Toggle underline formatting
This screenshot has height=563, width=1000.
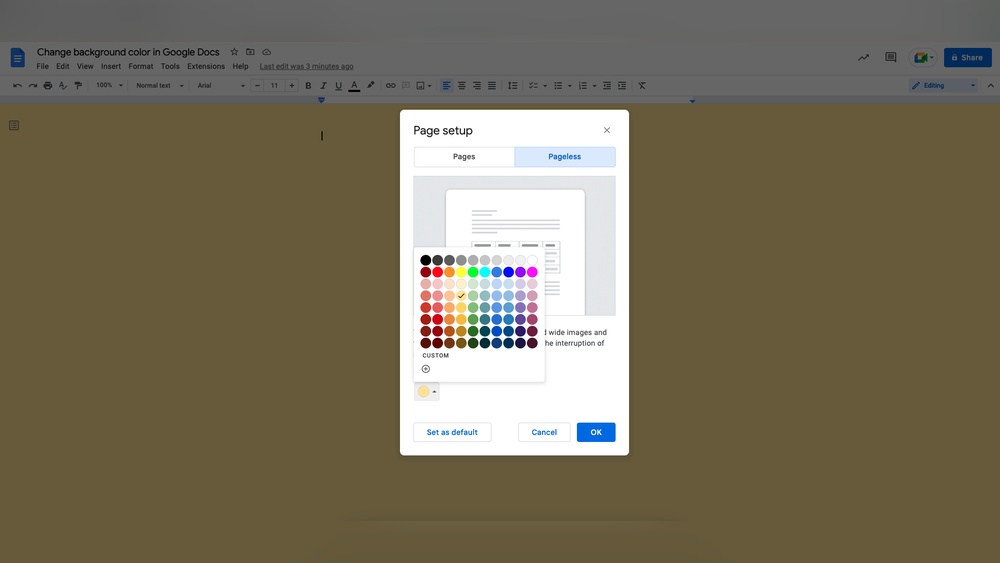pos(339,85)
